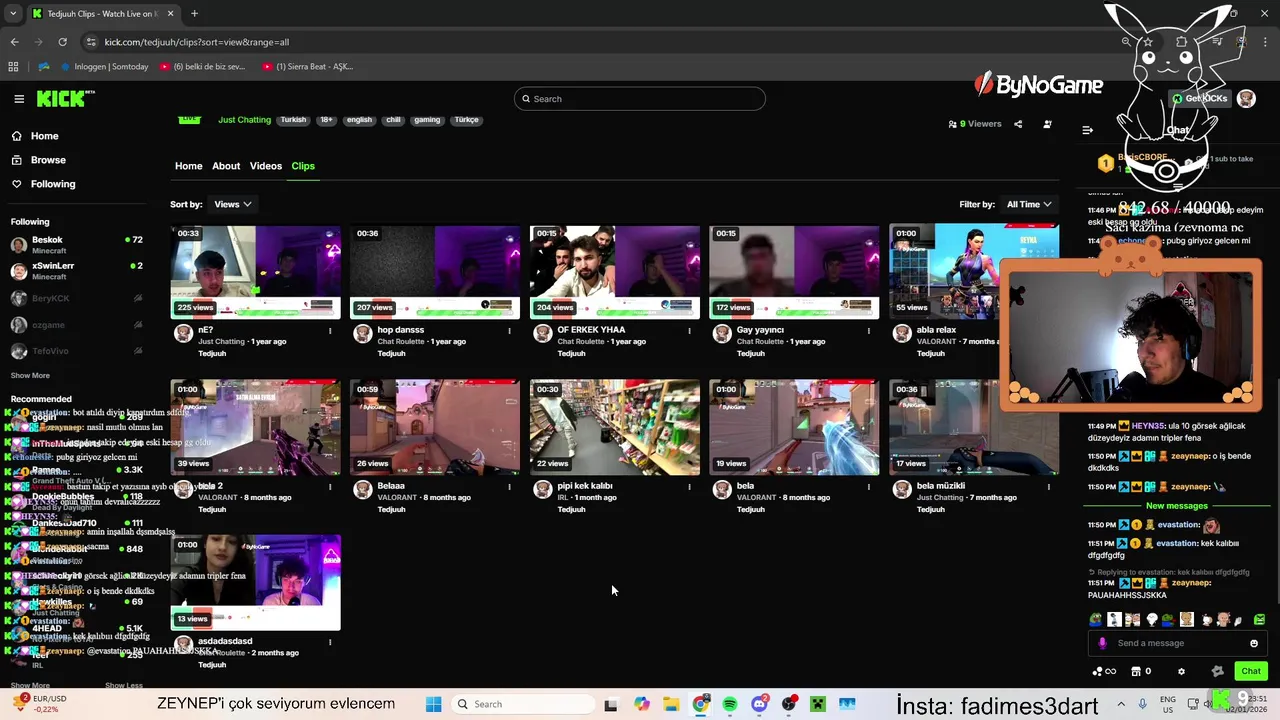Open Minecraft from the taskbar
This screenshot has width=1280, height=720.
click(x=818, y=704)
